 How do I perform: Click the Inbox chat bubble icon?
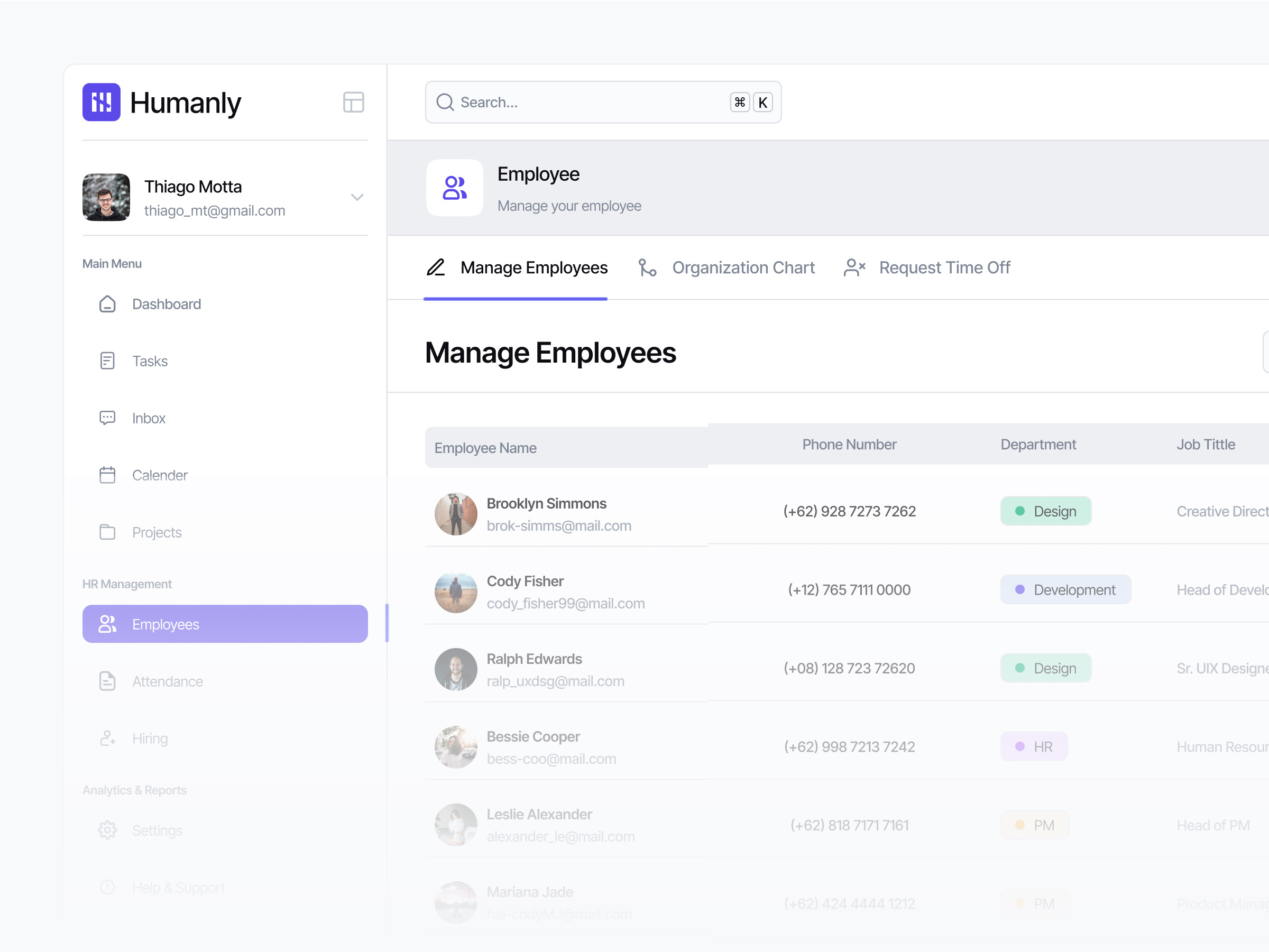[x=107, y=418]
